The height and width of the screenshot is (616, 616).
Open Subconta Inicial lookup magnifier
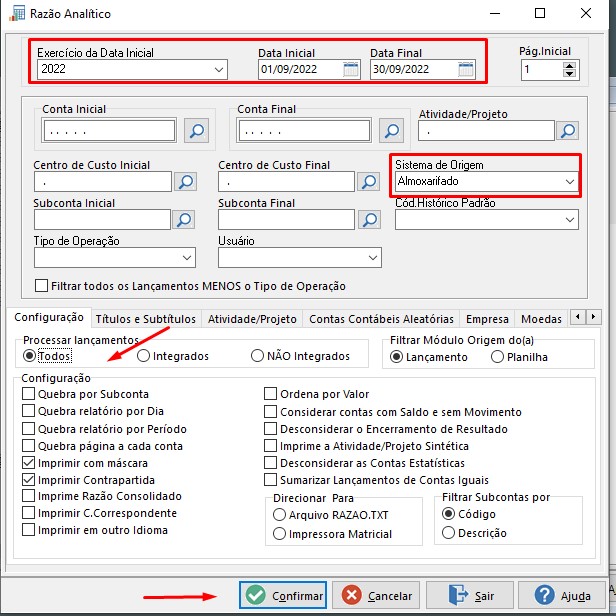click(x=184, y=220)
